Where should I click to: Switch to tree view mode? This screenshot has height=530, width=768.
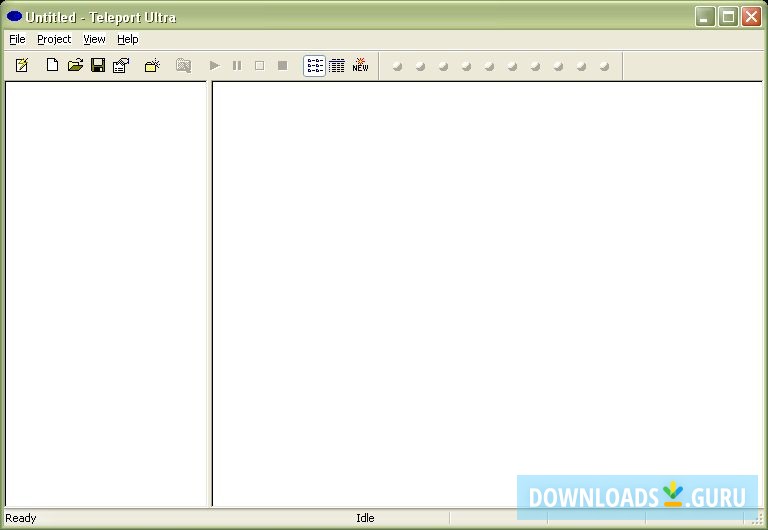[x=314, y=66]
